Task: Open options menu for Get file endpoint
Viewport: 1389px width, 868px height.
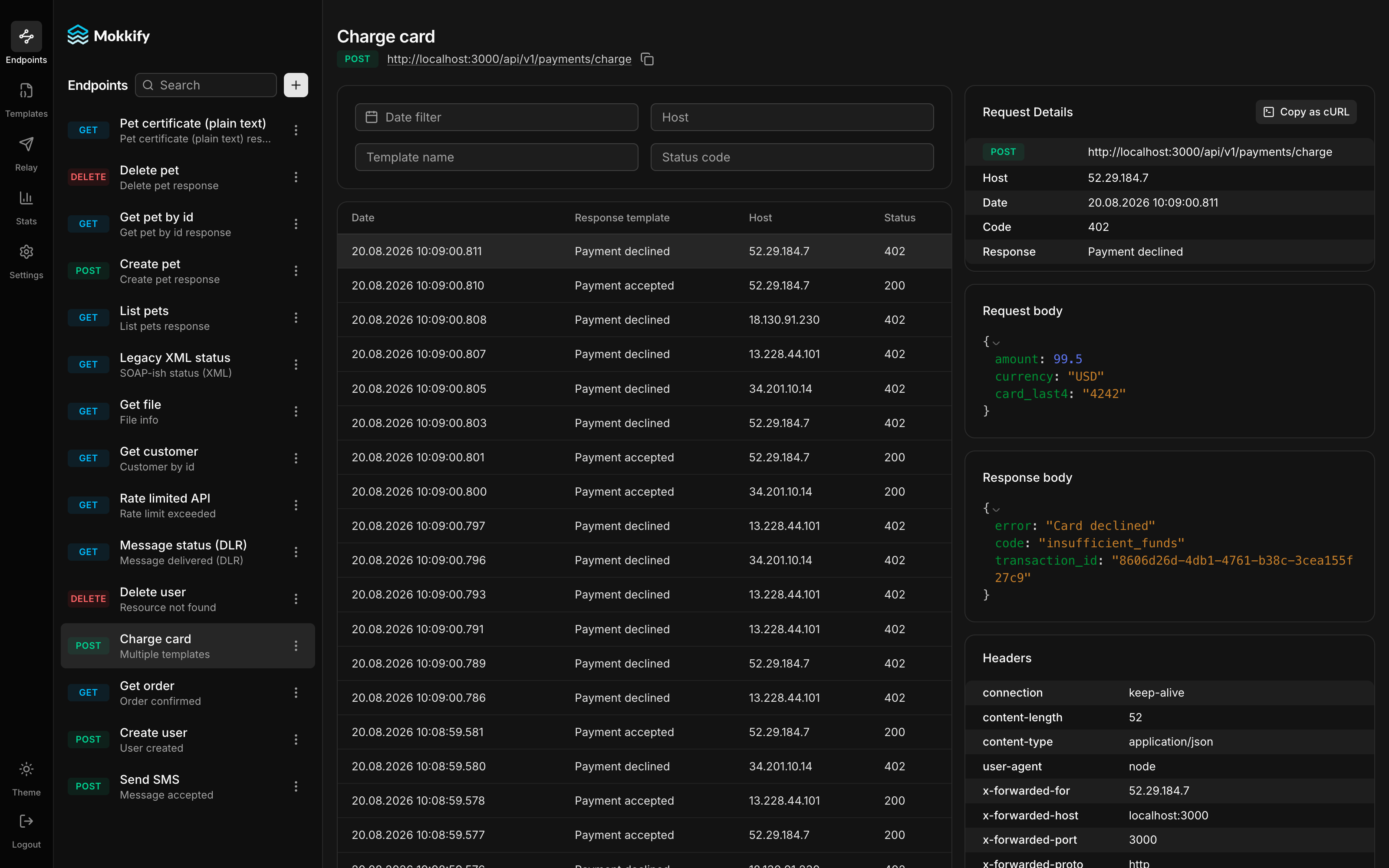Action: [x=296, y=411]
